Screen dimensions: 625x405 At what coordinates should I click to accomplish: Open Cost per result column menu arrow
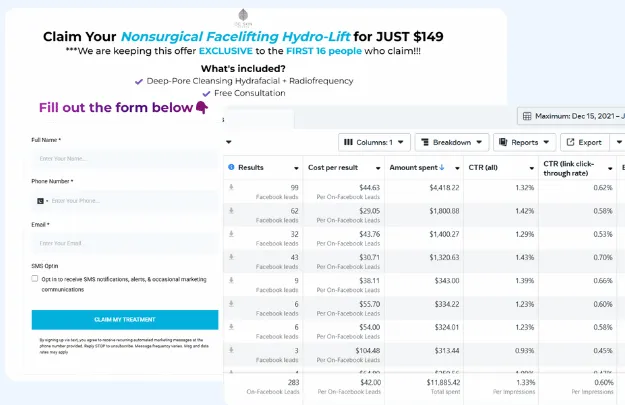[378, 168]
